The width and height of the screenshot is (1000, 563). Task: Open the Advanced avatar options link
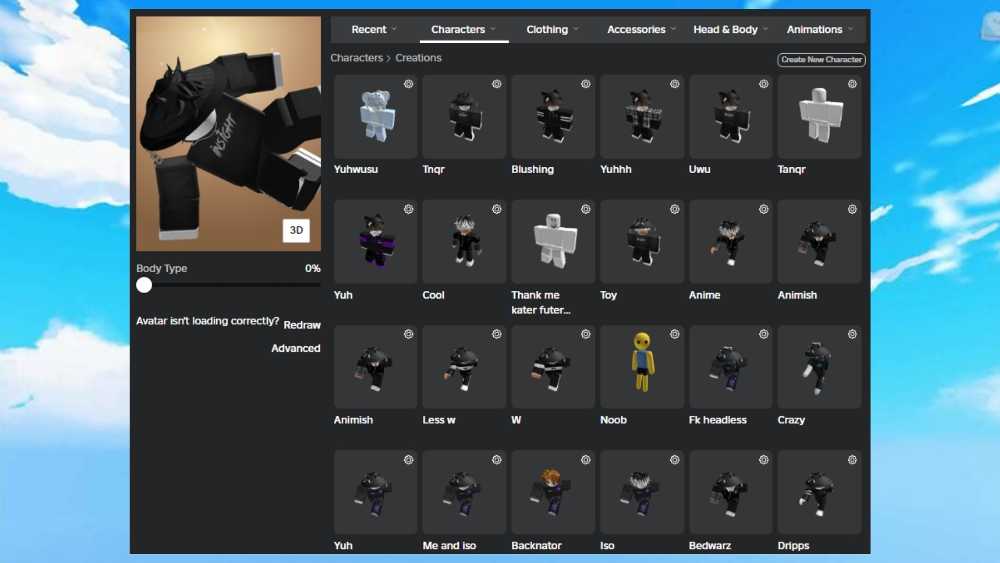click(x=295, y=348)
